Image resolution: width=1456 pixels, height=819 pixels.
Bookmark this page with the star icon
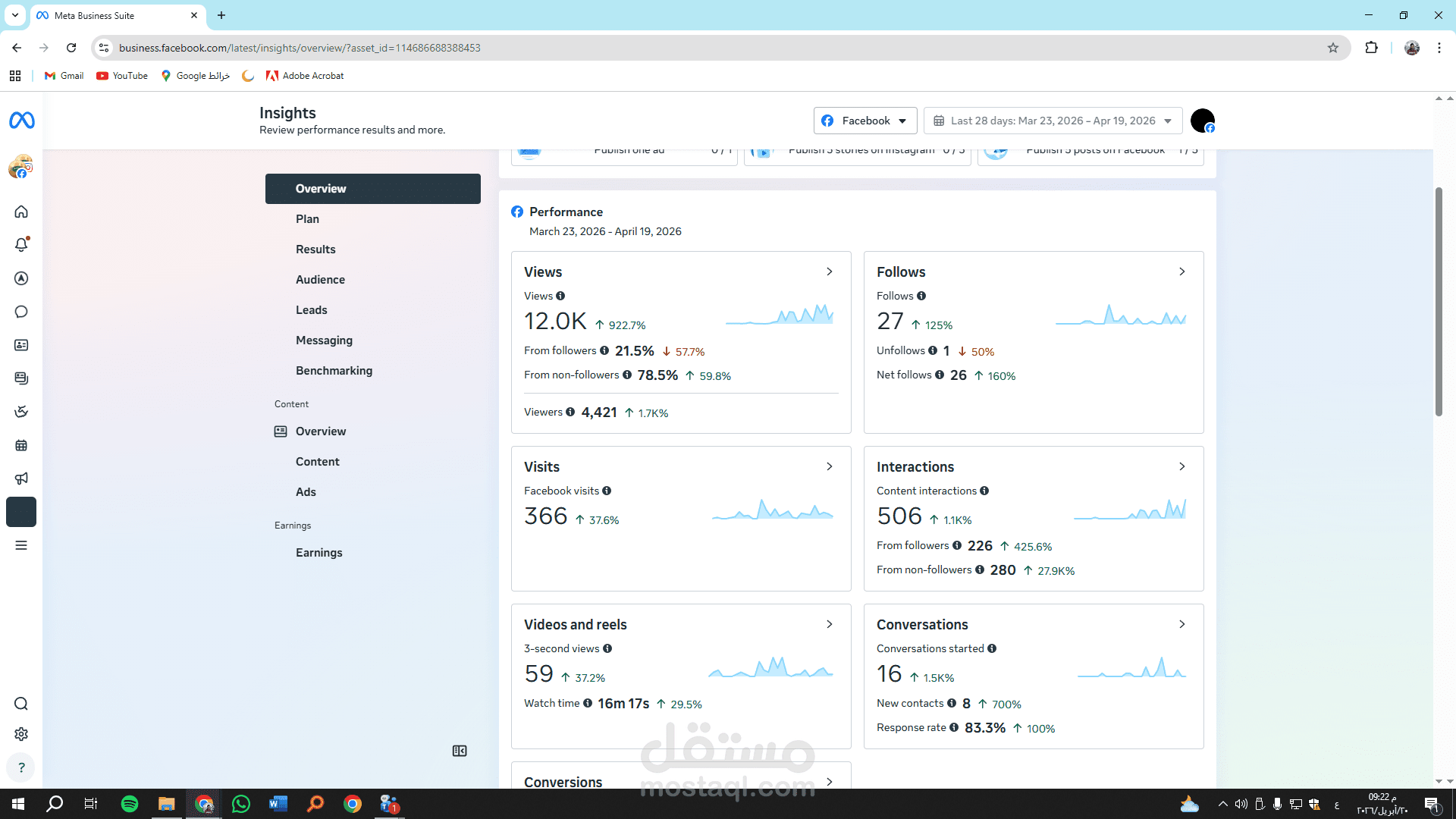click(1333, 48)
